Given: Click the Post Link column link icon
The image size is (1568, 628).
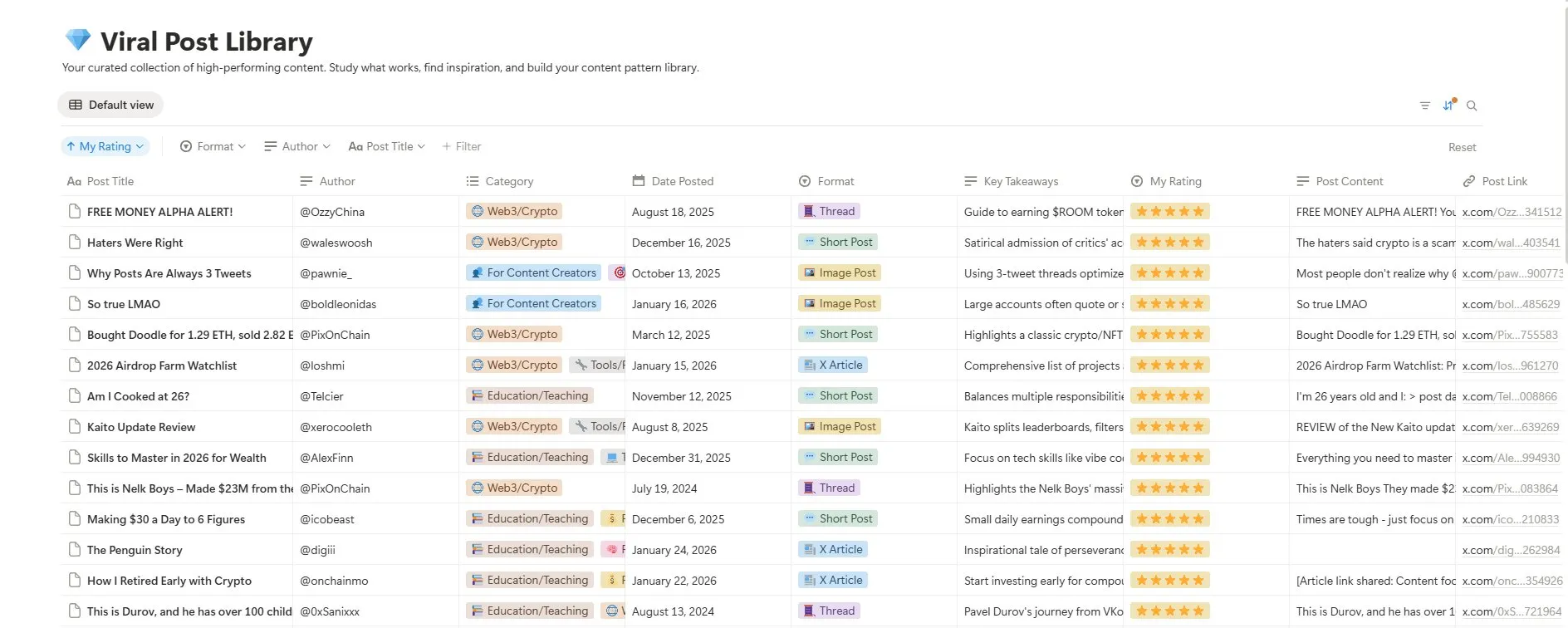Looking at the screenshot, I should tap(1469, 181).
